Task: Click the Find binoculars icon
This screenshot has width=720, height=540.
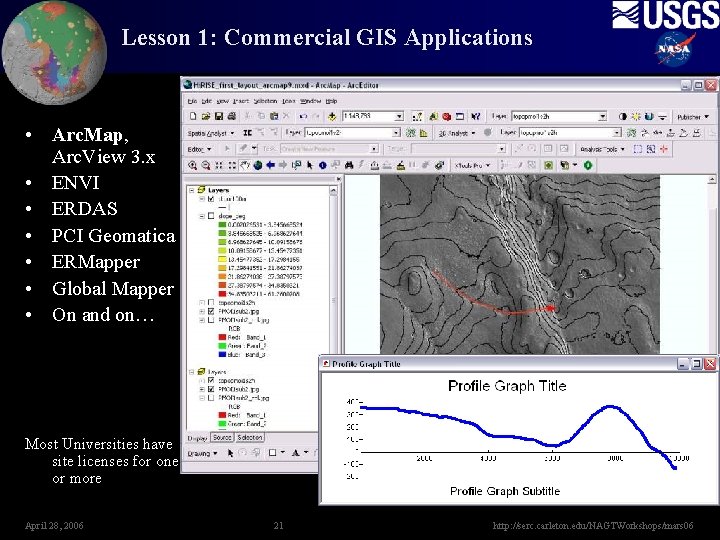Action: coord(349,165)
